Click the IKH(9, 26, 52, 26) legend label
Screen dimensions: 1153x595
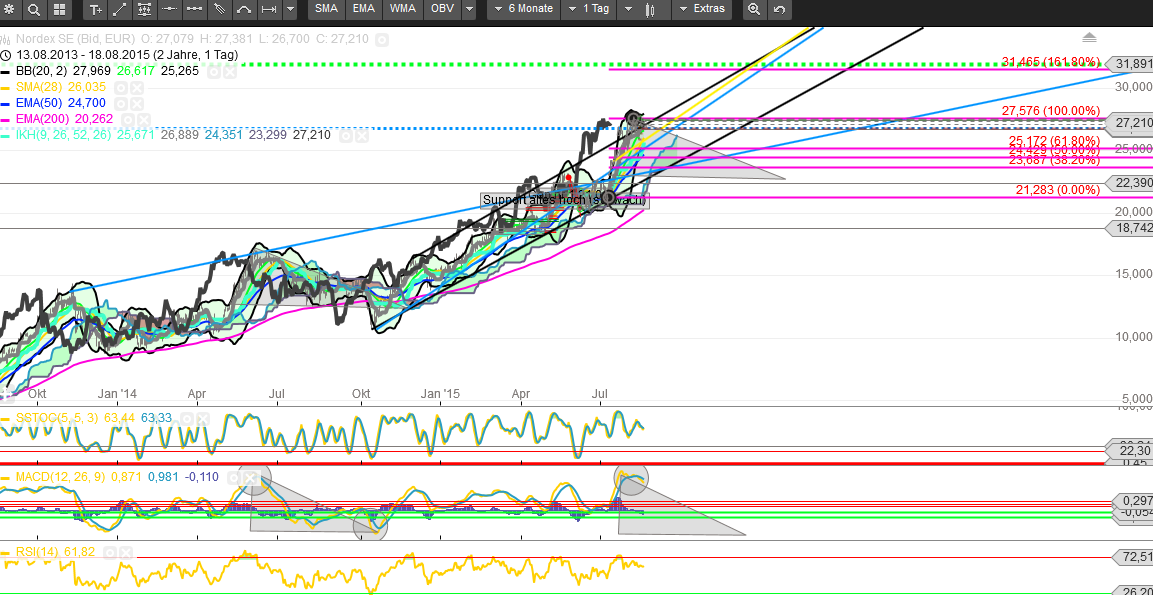pyautogui.click(x=64, y=136)
